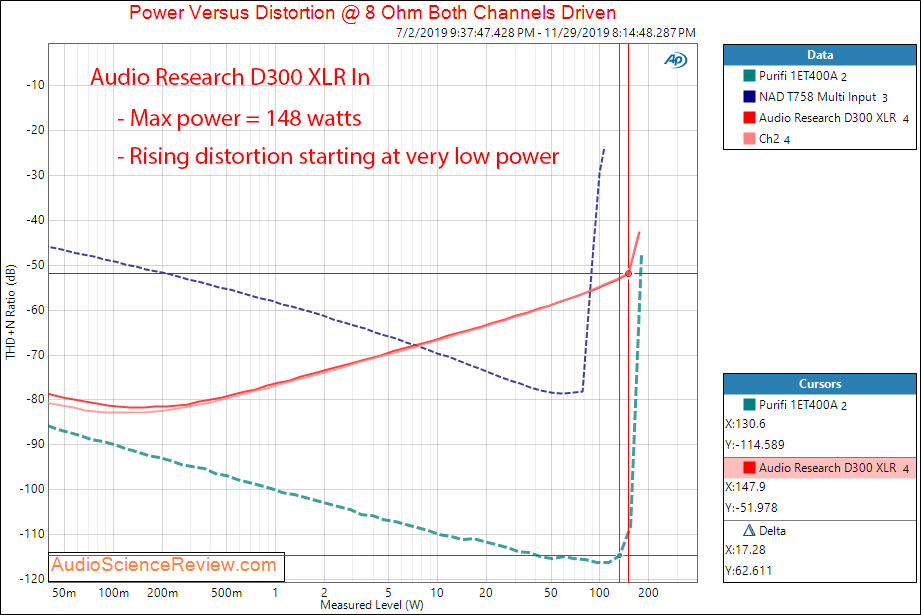The height and width of the screenshot is (615, 921).
Task: Click the Y-axis tick label -10
Action: pyautogui.click(x=35, y=85)
